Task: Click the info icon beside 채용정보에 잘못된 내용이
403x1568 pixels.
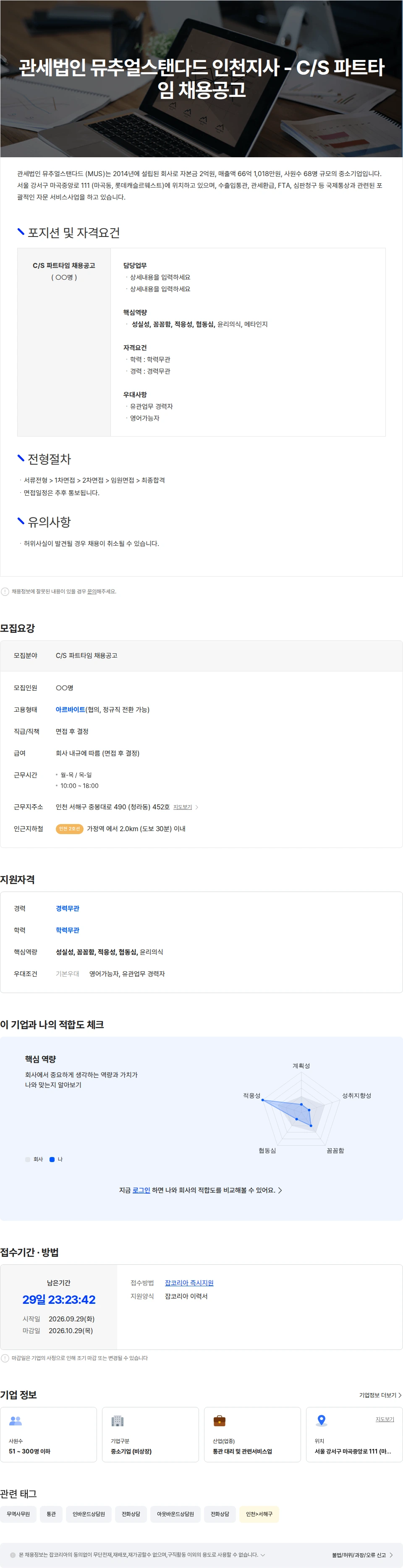Action: tap(5, 591)
